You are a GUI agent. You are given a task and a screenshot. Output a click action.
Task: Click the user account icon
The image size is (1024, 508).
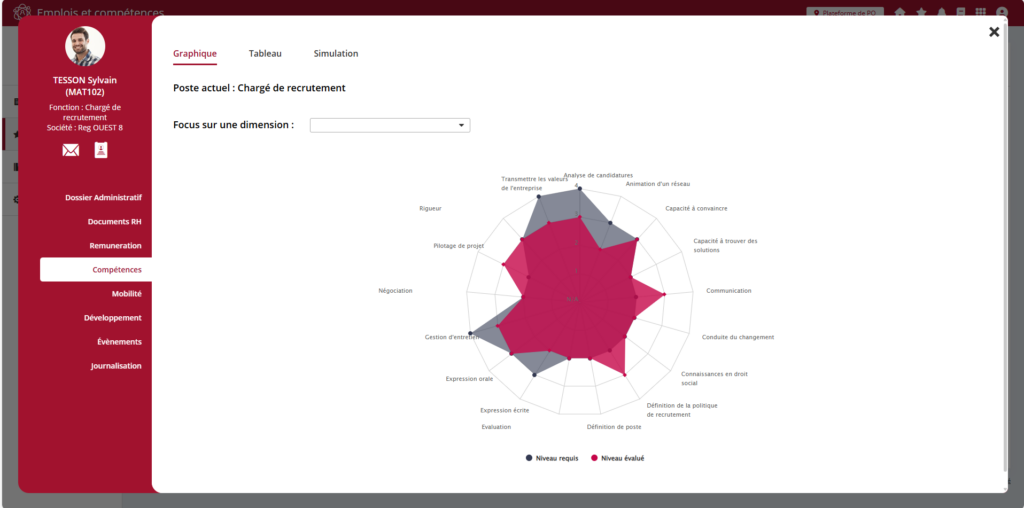tap(1002, 13)
